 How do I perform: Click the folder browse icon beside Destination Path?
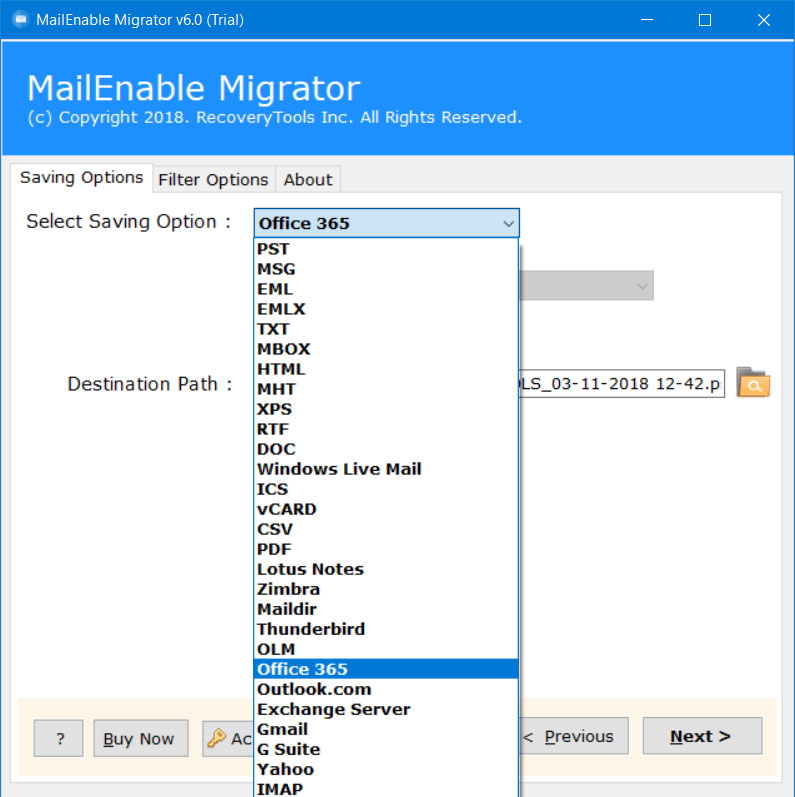coord(753,383)
